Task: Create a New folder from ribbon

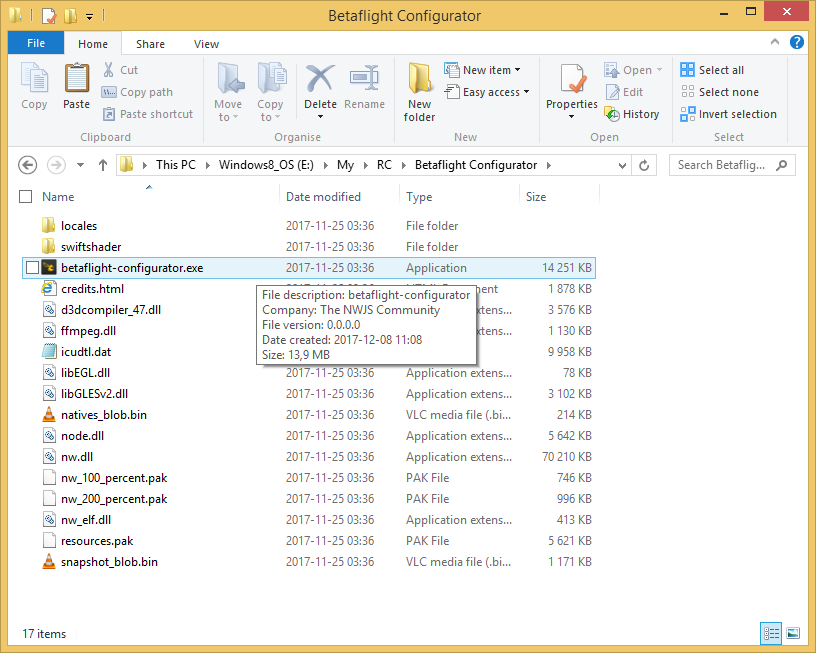Action: [419, 93]
